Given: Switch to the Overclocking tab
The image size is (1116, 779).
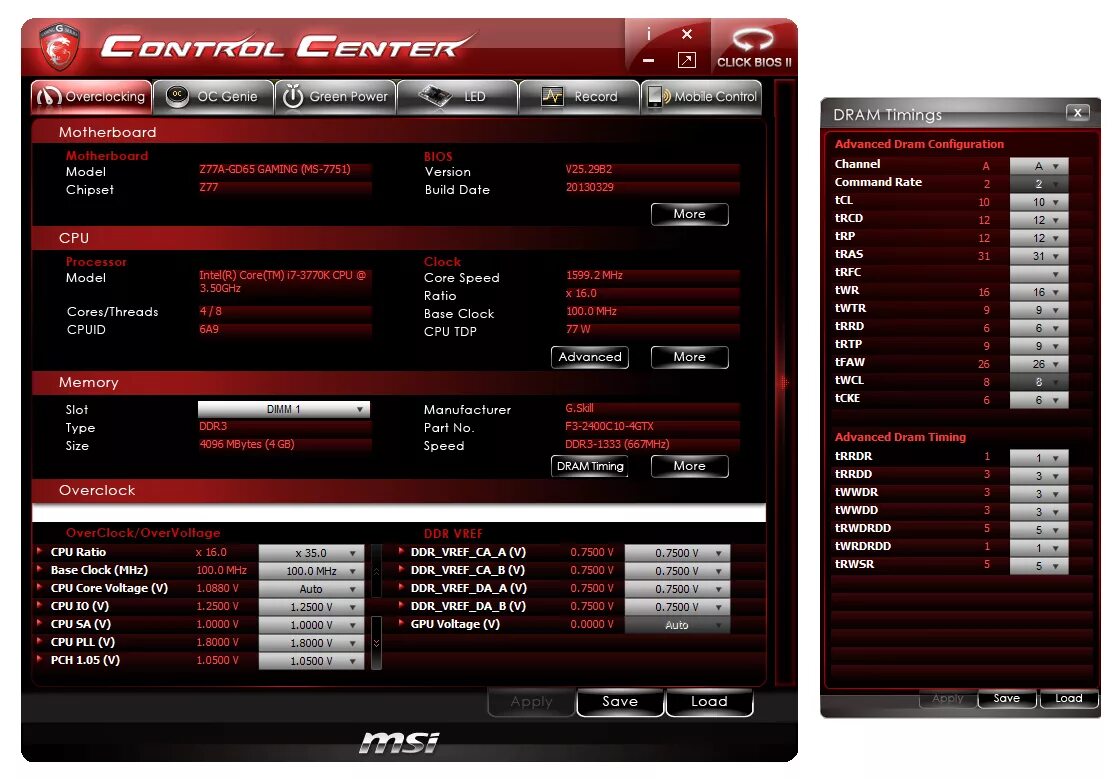Looking at the screenshot, I should coord(91,97).
